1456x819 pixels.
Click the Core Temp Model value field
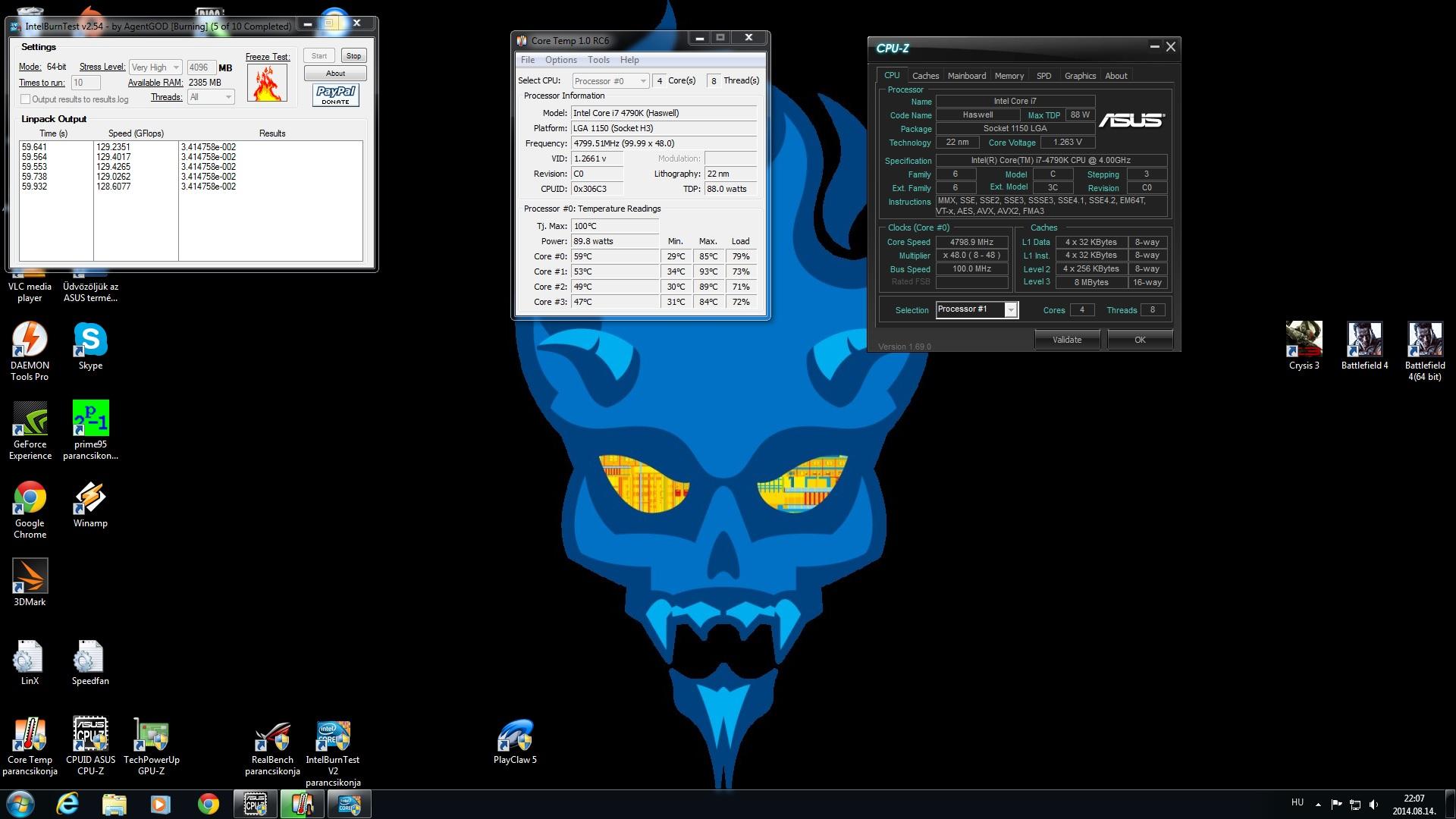(x=664, y=113)
